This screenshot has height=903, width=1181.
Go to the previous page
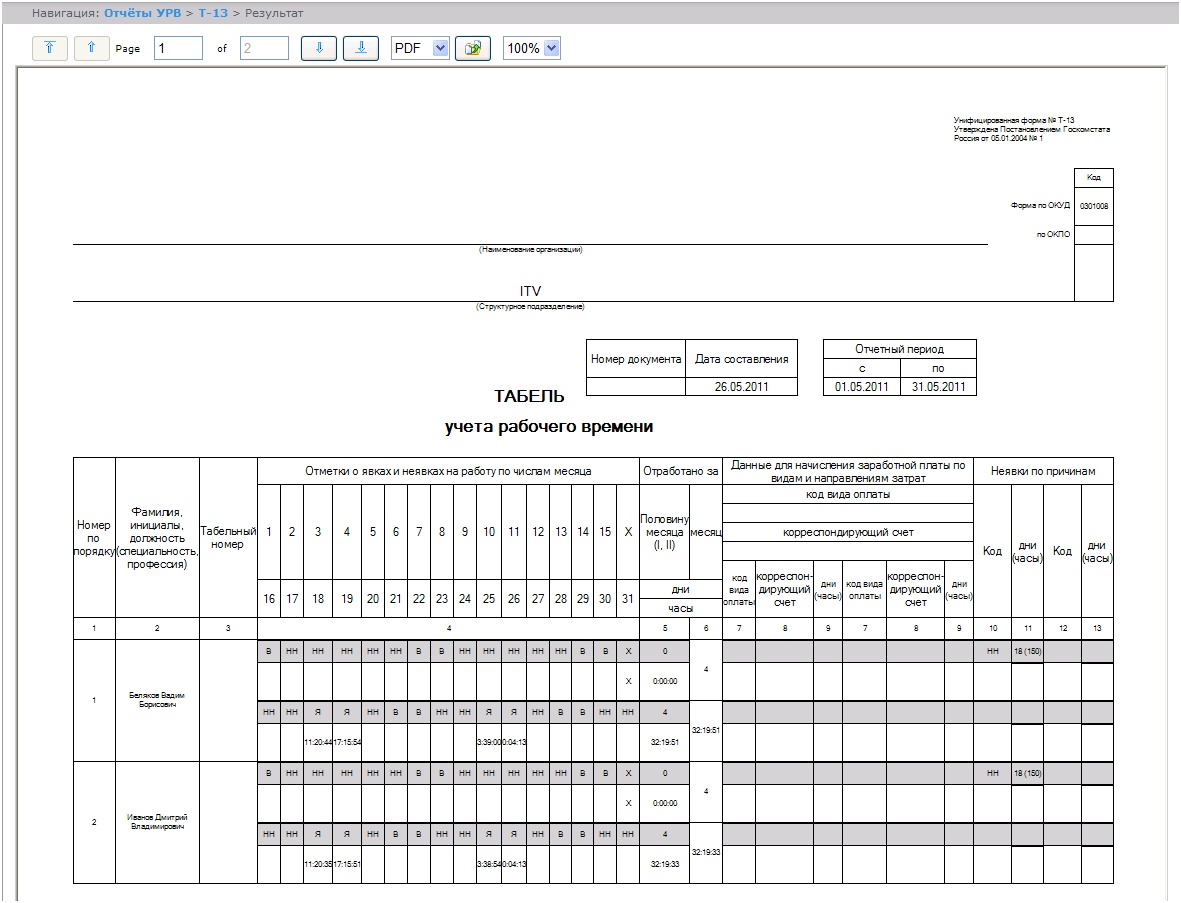coord(91,49)
